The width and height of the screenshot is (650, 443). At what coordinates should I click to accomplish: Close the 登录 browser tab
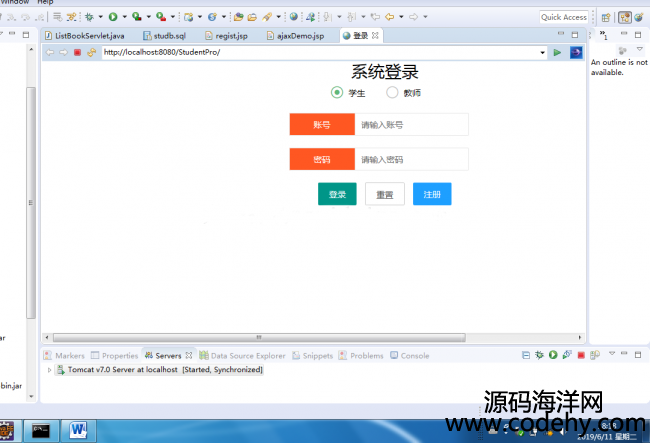pos(375,36)
